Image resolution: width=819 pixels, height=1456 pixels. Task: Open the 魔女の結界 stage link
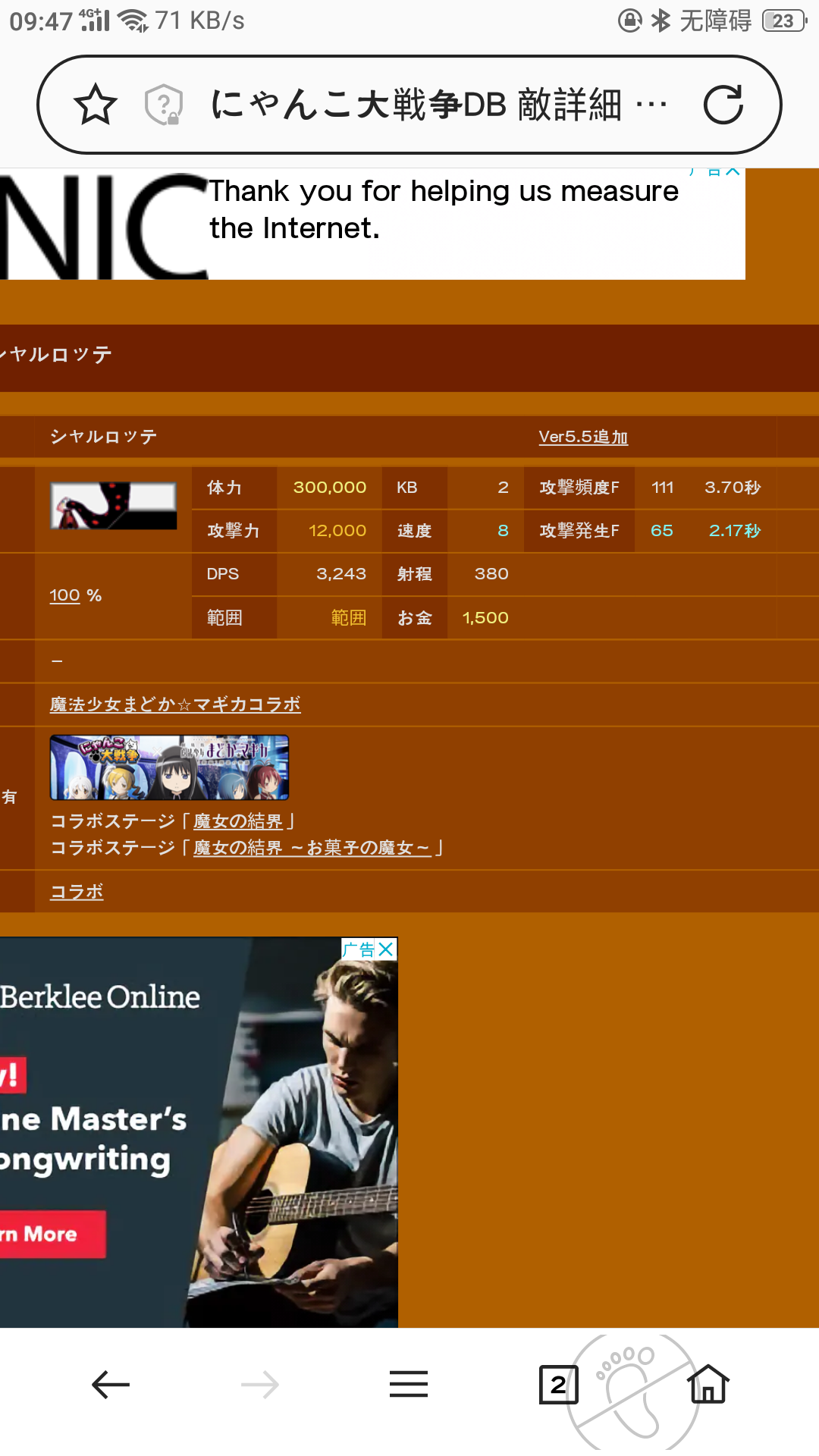pyautogui.click(x=237, y=821)
